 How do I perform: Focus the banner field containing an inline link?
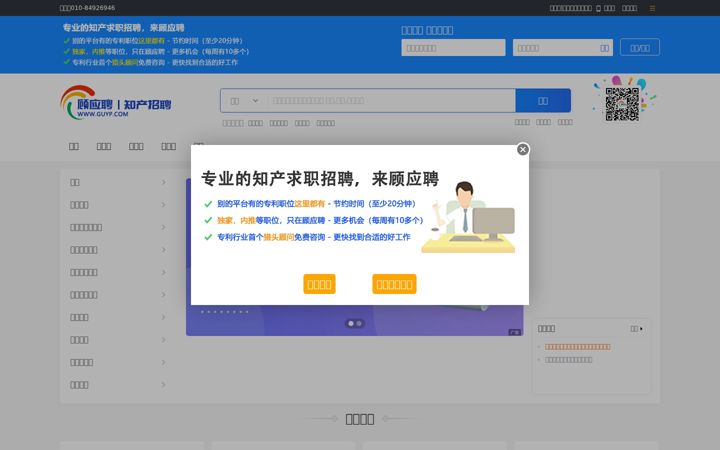562,48
